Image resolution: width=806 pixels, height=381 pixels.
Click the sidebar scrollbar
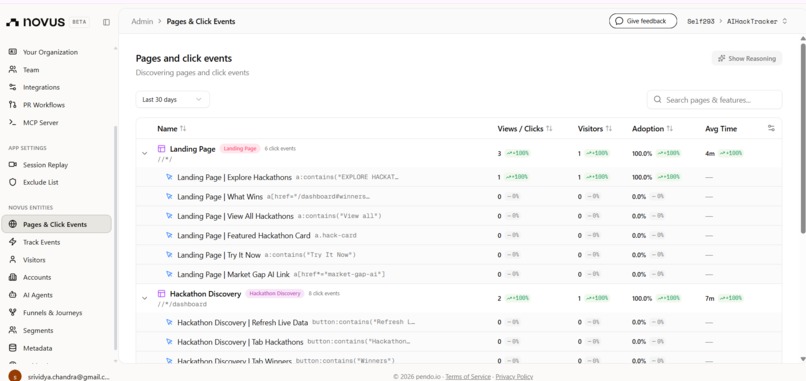[x=115, y=237]
